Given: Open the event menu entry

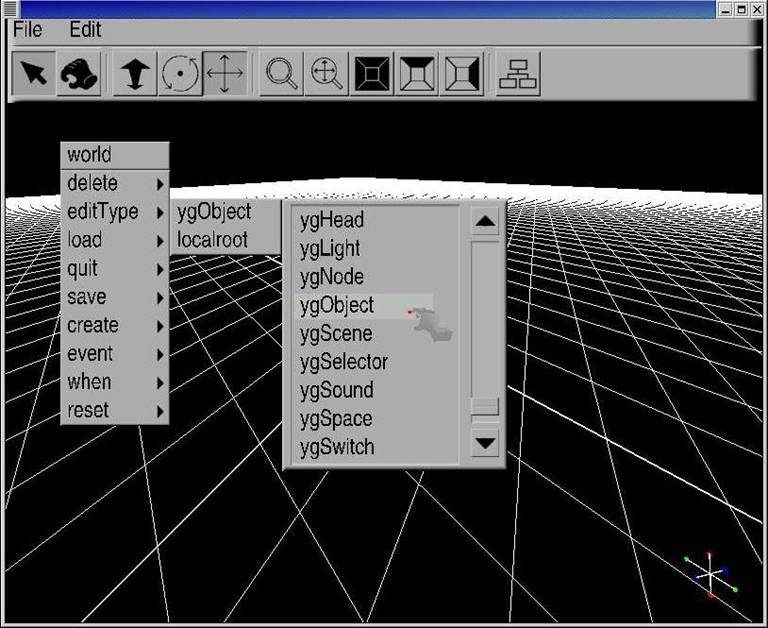Looking at the screenshot, I should 115,354.
